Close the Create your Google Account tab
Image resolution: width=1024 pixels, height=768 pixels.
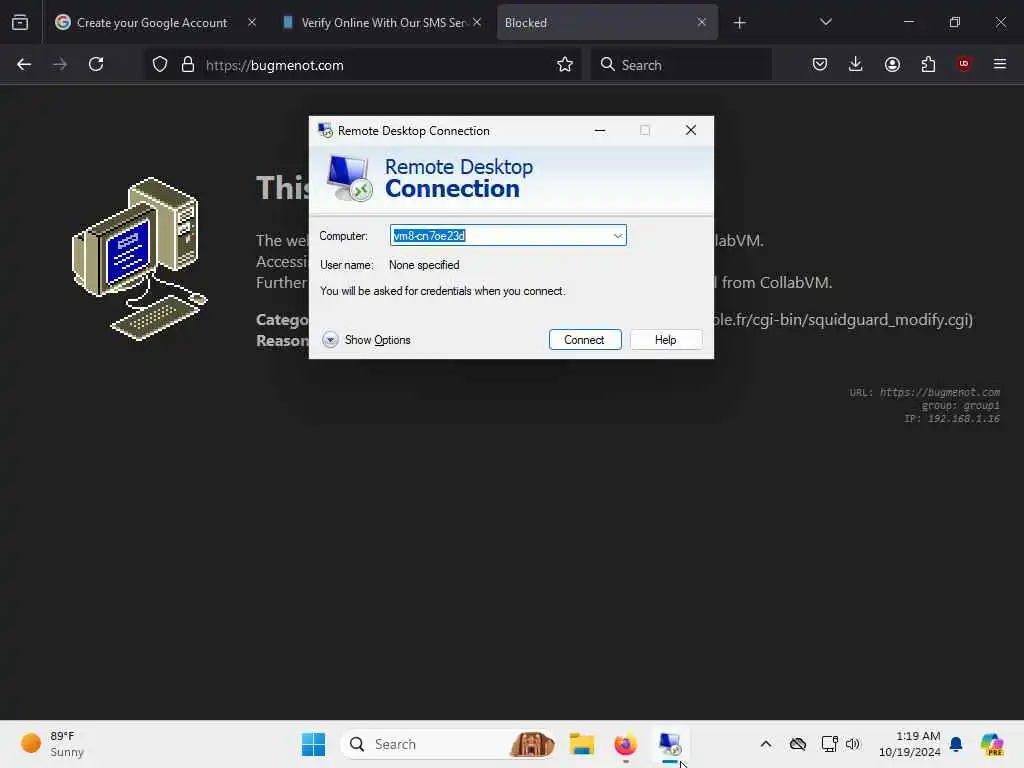(x=252, y=22)
